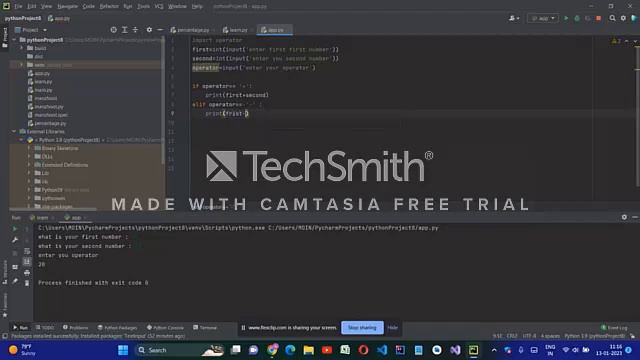Open Project tool window side tab
This screenshot has width=640, height=360.
tap(4, 38)
